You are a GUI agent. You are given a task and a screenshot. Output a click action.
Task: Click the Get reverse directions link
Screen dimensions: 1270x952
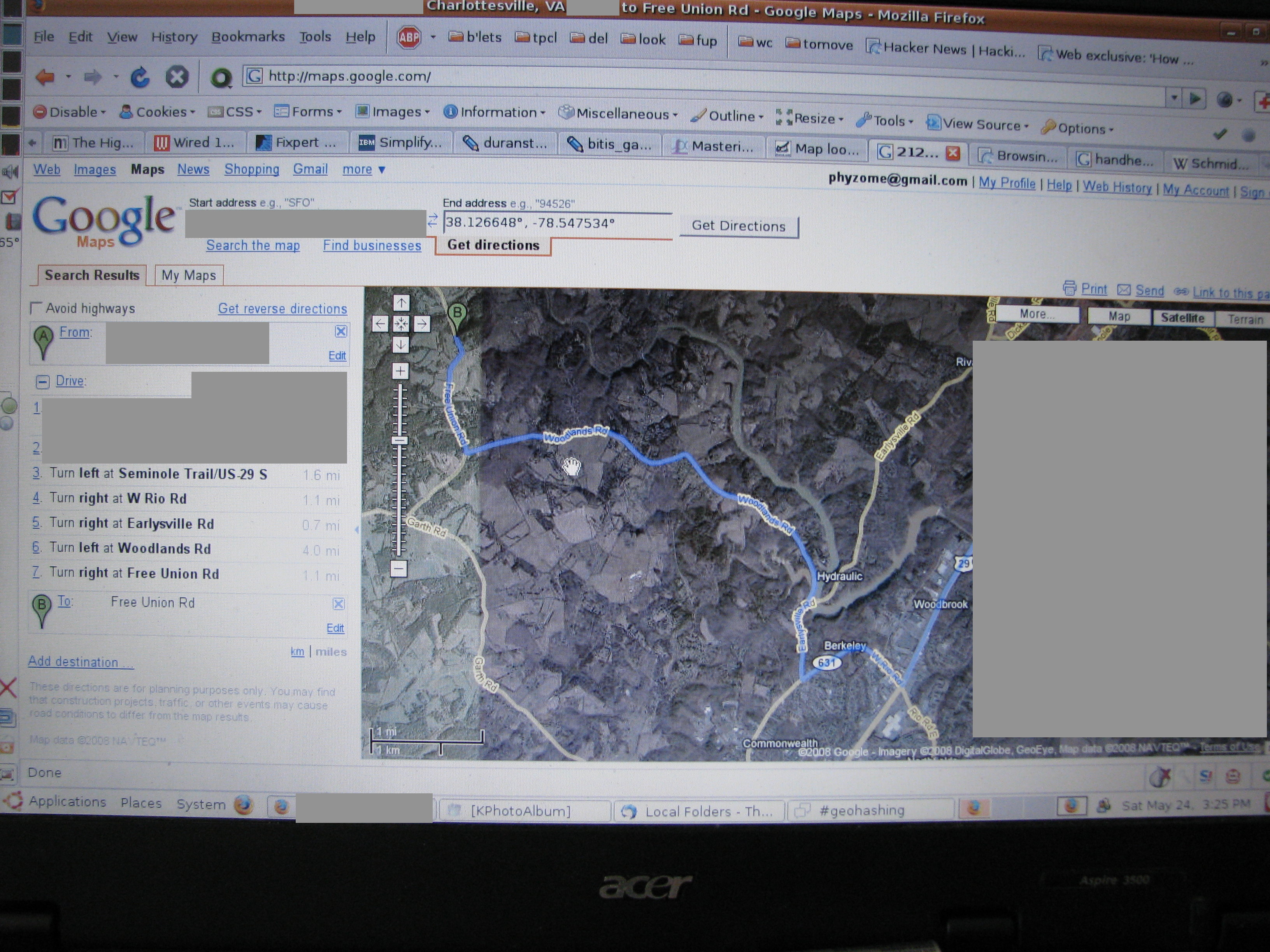(x=282, y=309)
